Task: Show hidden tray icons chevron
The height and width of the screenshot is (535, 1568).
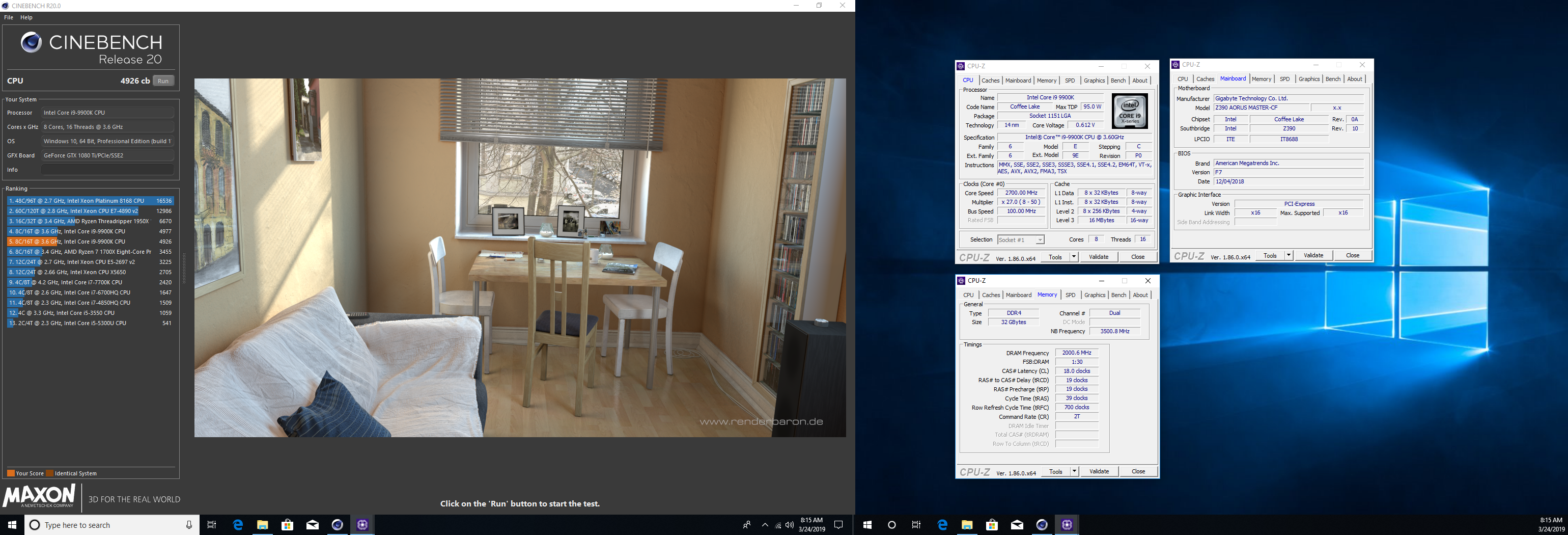Action: click(765, 525)
